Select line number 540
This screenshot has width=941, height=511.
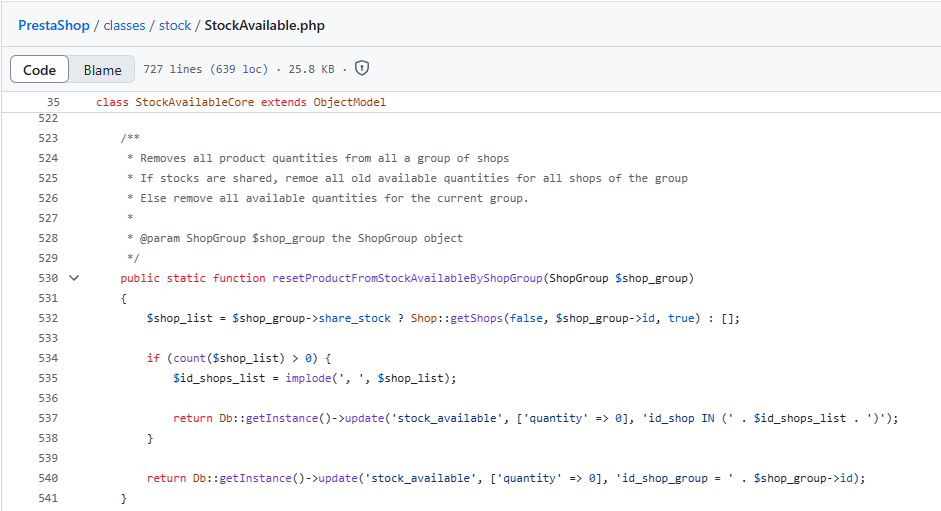(47, 478)
